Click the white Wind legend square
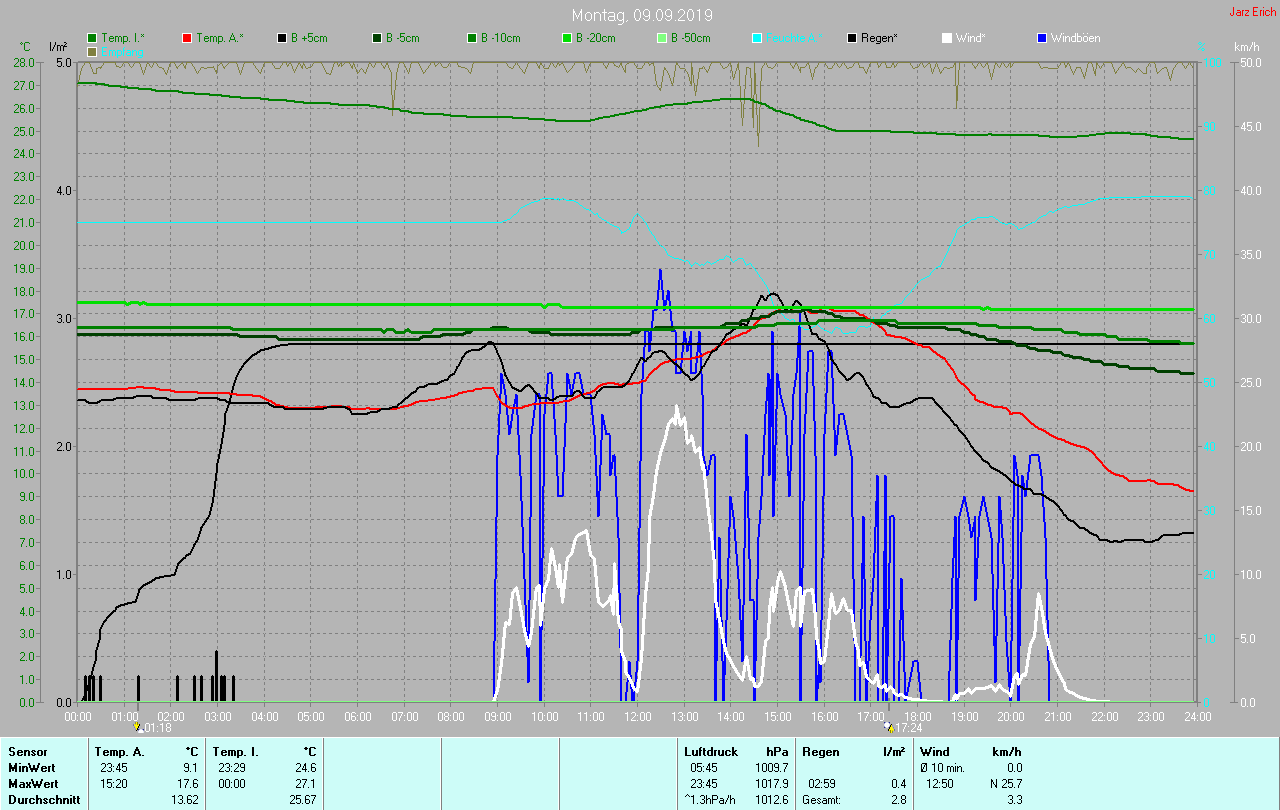The height and width of the screenshot is (810, 1280). (x=947, y=38)
